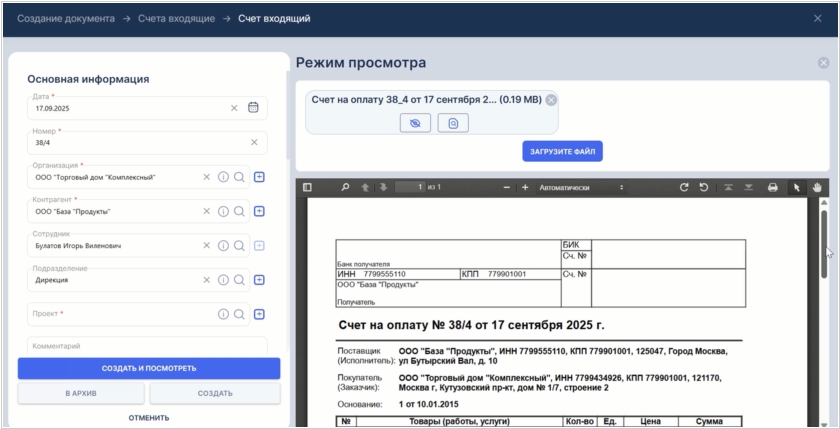Go to Создание документа breadcrumb
840x429 pixels.
point(66,18)
